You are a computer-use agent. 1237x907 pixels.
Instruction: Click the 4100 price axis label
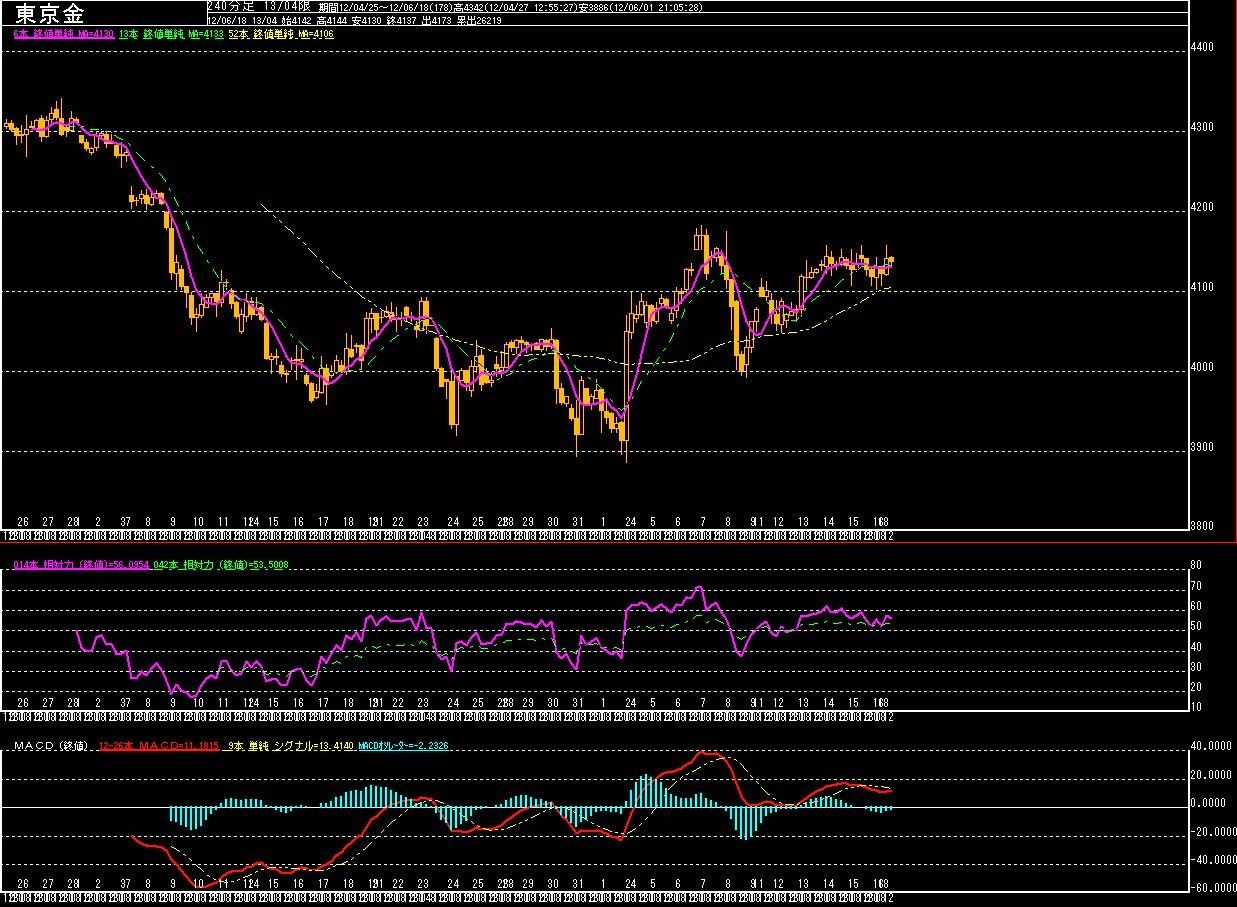(x=1204, y=287)
